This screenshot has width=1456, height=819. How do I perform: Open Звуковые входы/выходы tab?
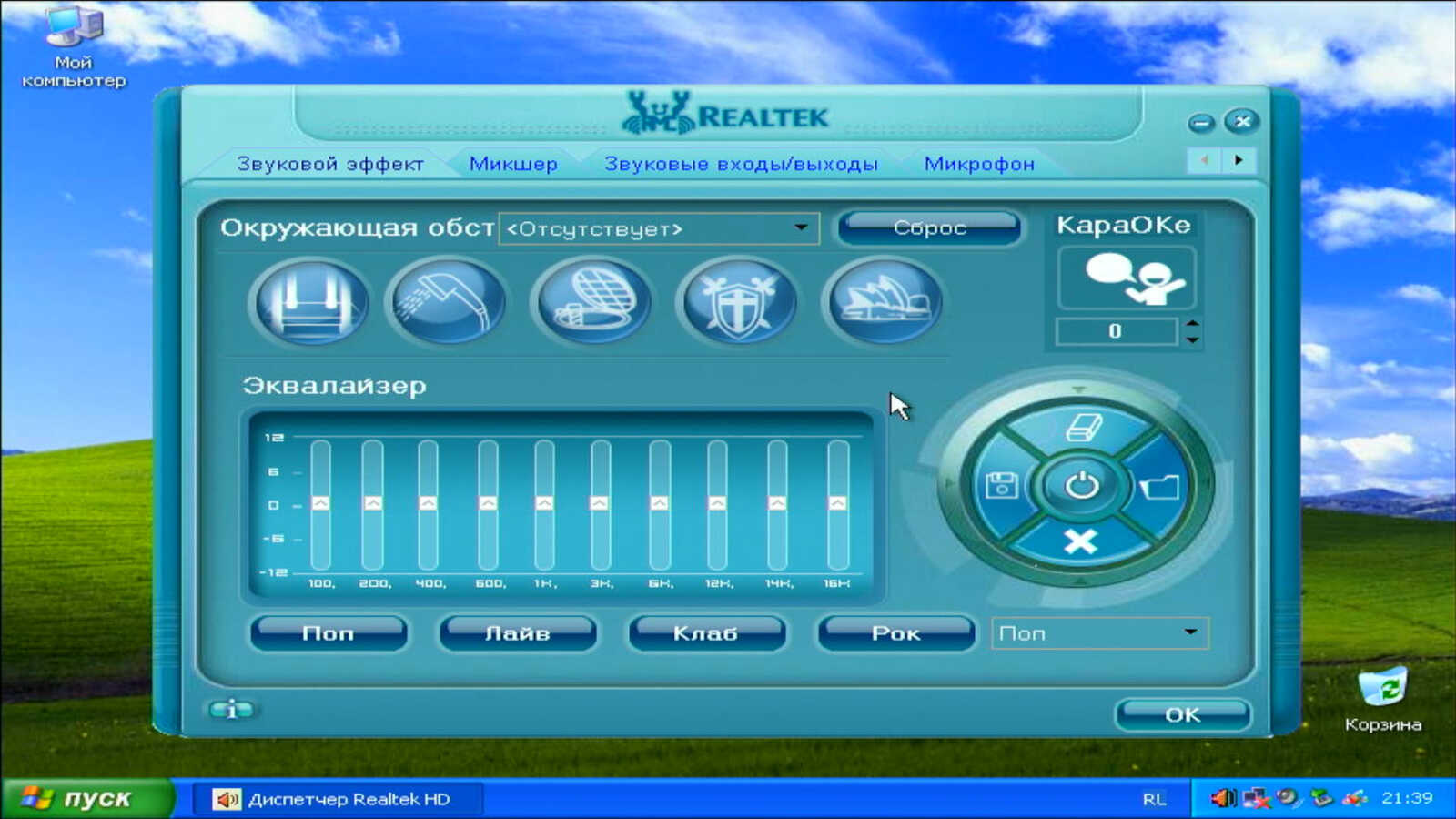click(741, 164)
